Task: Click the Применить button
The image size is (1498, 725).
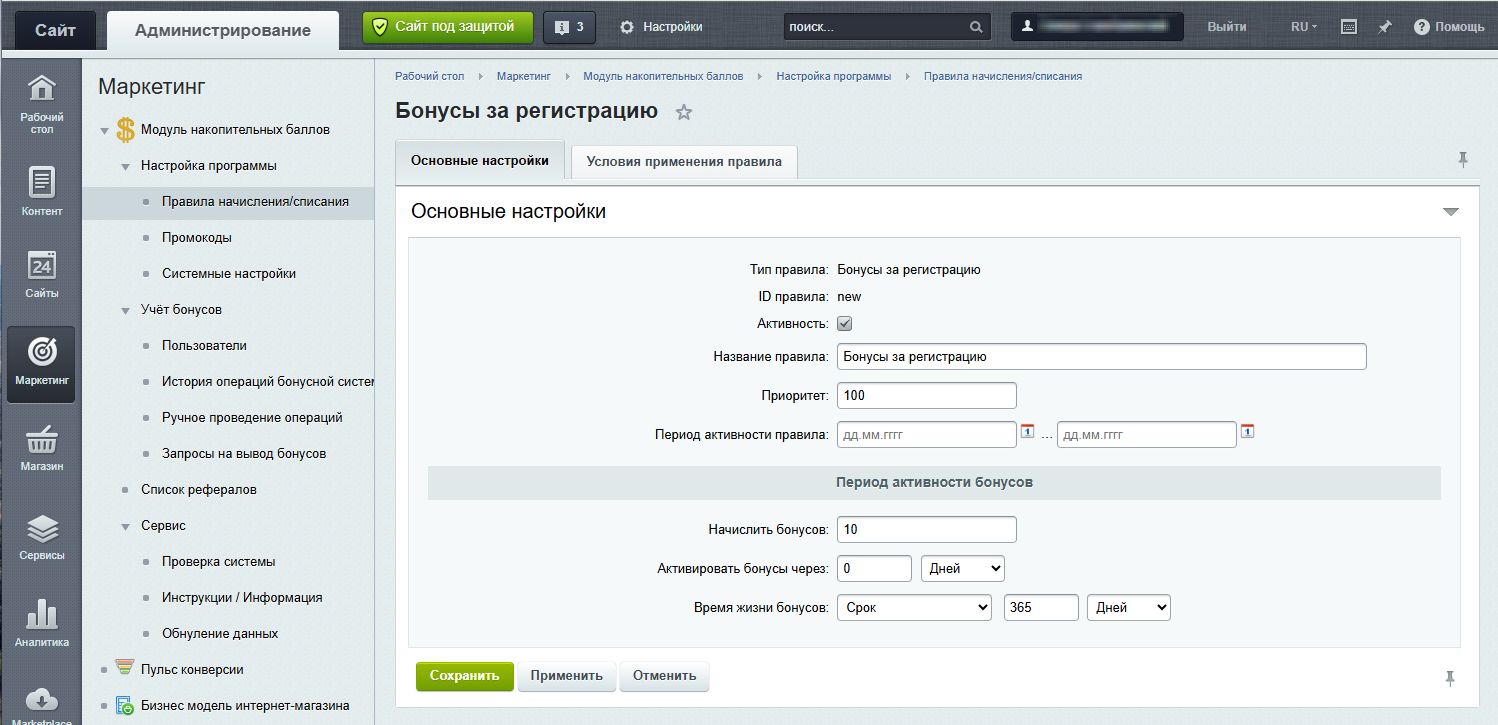Action: coord(567,676)
